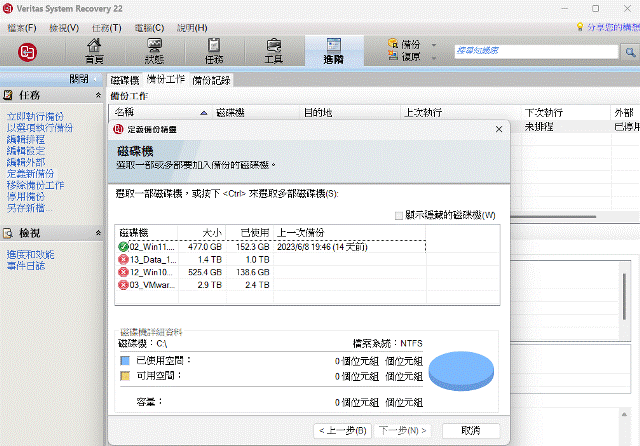640x446 pixels.
Task: Click the red X icon for 13_Data_1
Action: (x=123, y=260)
